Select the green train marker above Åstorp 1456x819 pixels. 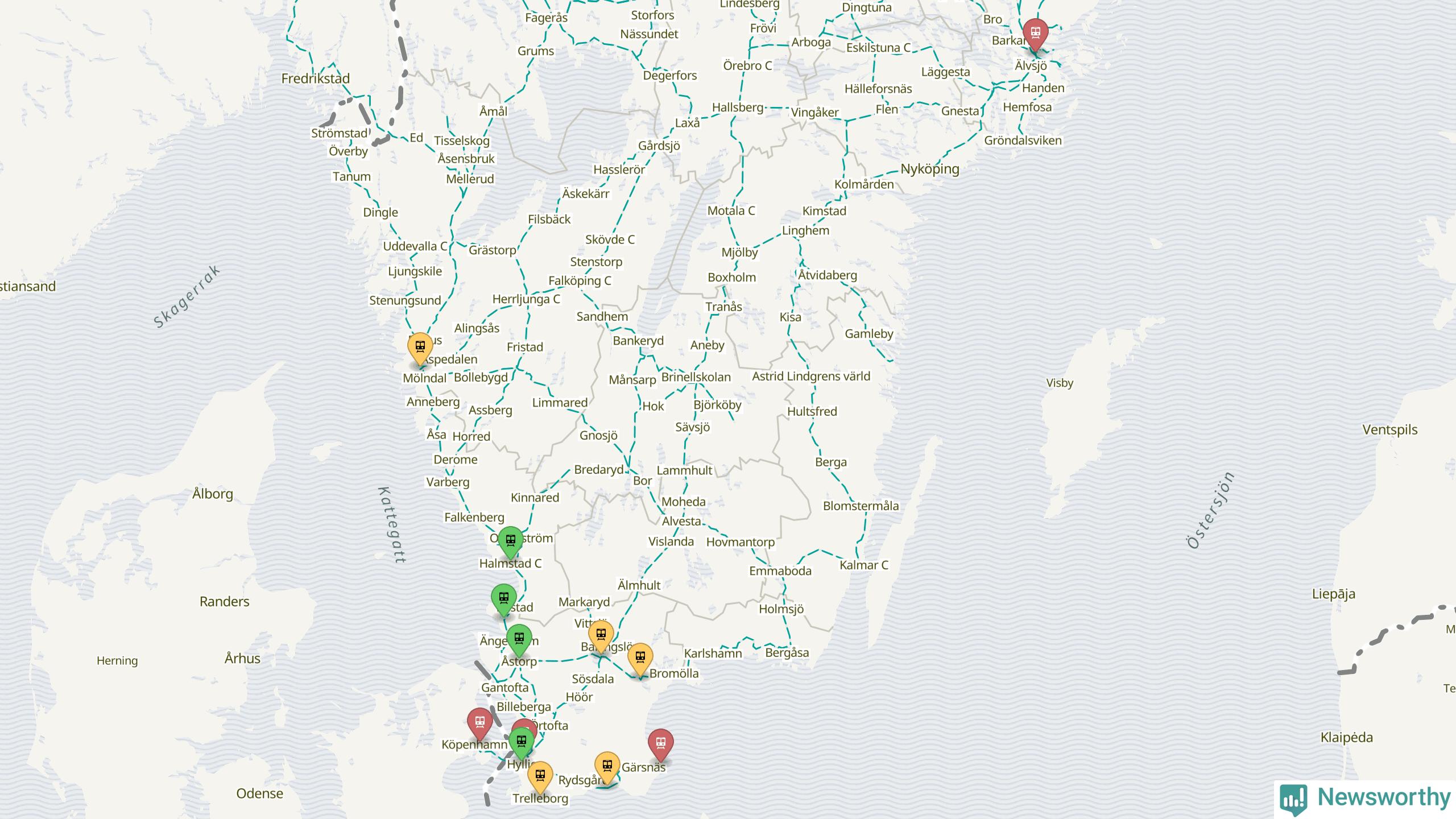tap(519, 639)
